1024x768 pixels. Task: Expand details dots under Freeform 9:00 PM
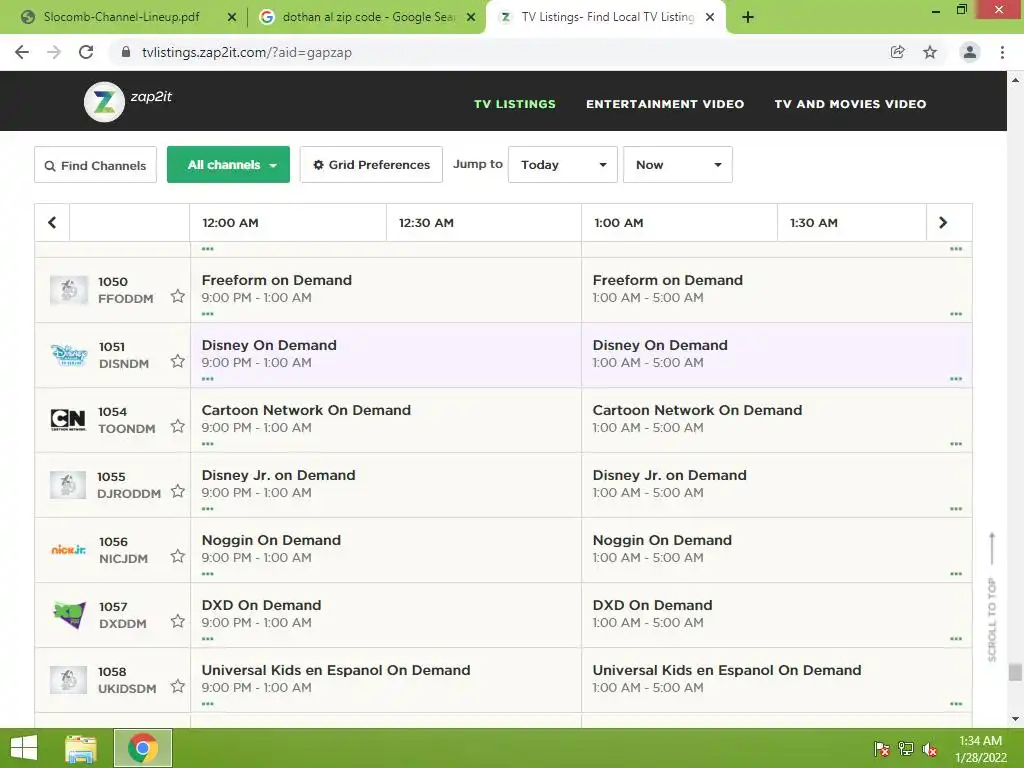(208, 314)
